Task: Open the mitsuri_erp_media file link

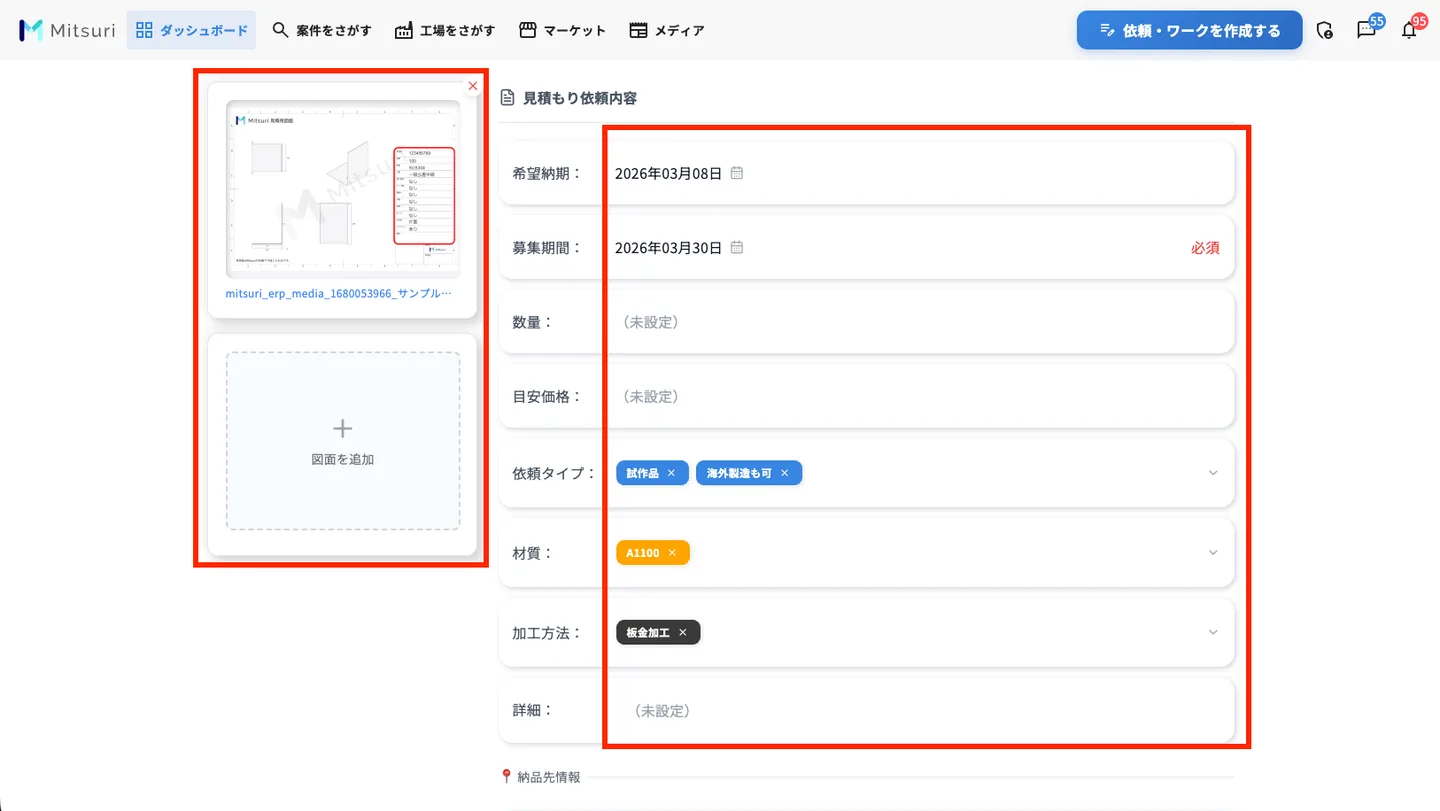Action: coord(339,294)
